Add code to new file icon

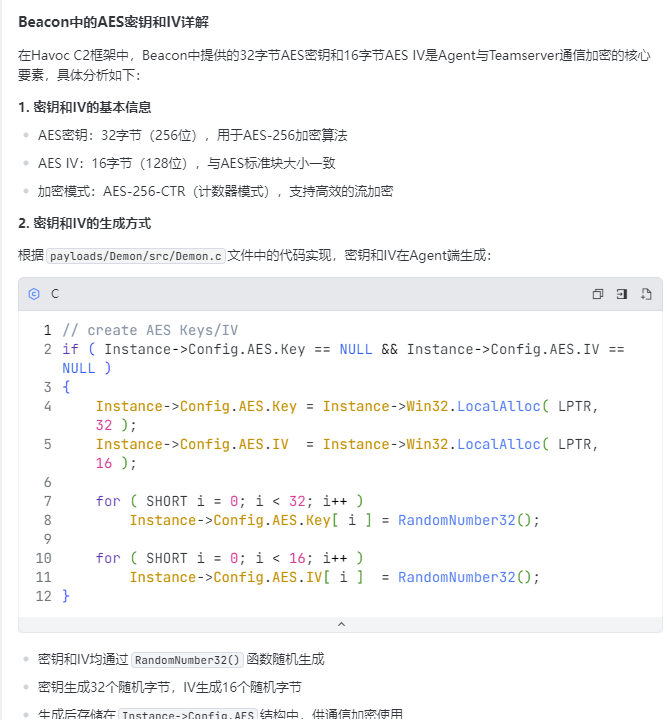tap(646, 294)
